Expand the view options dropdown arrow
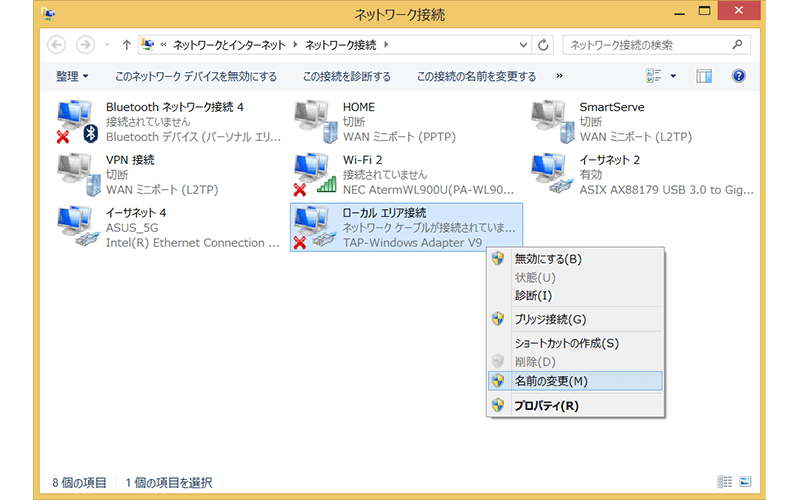 (673, 76)
